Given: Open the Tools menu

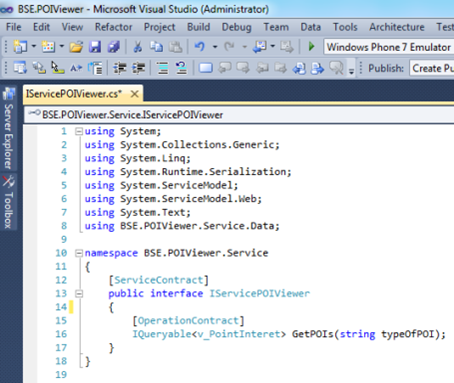Looking at the screenshot, I should pos(345,27).
